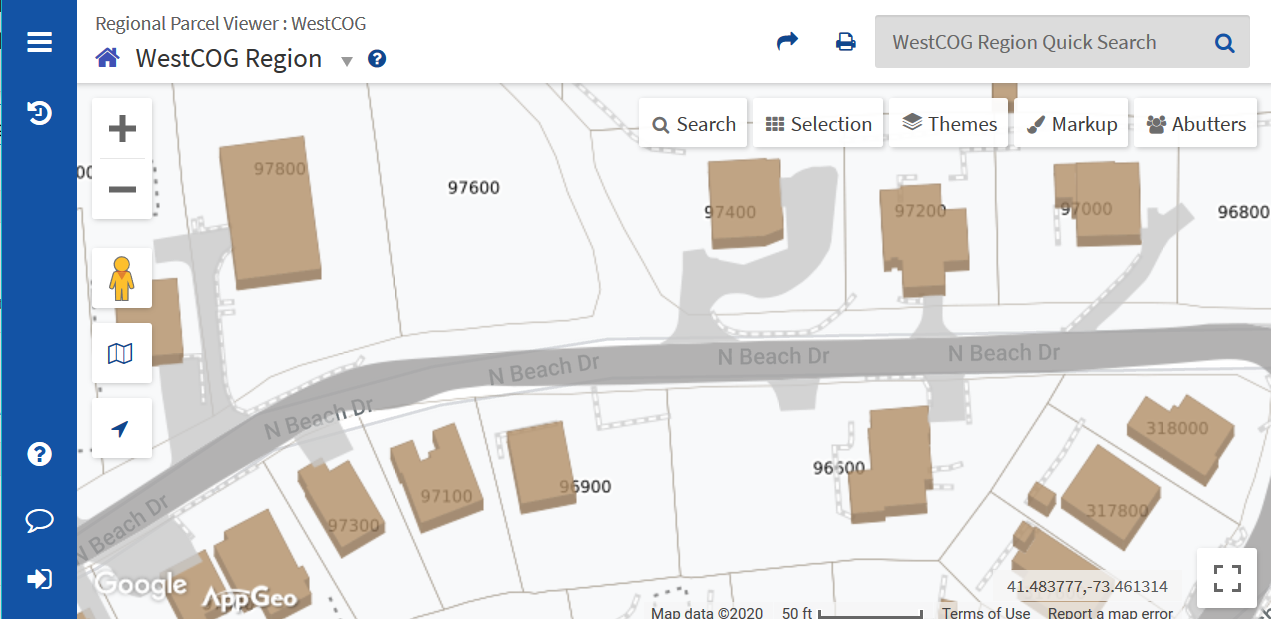
Task: Open the Selection tab
Action: point(818,124)
